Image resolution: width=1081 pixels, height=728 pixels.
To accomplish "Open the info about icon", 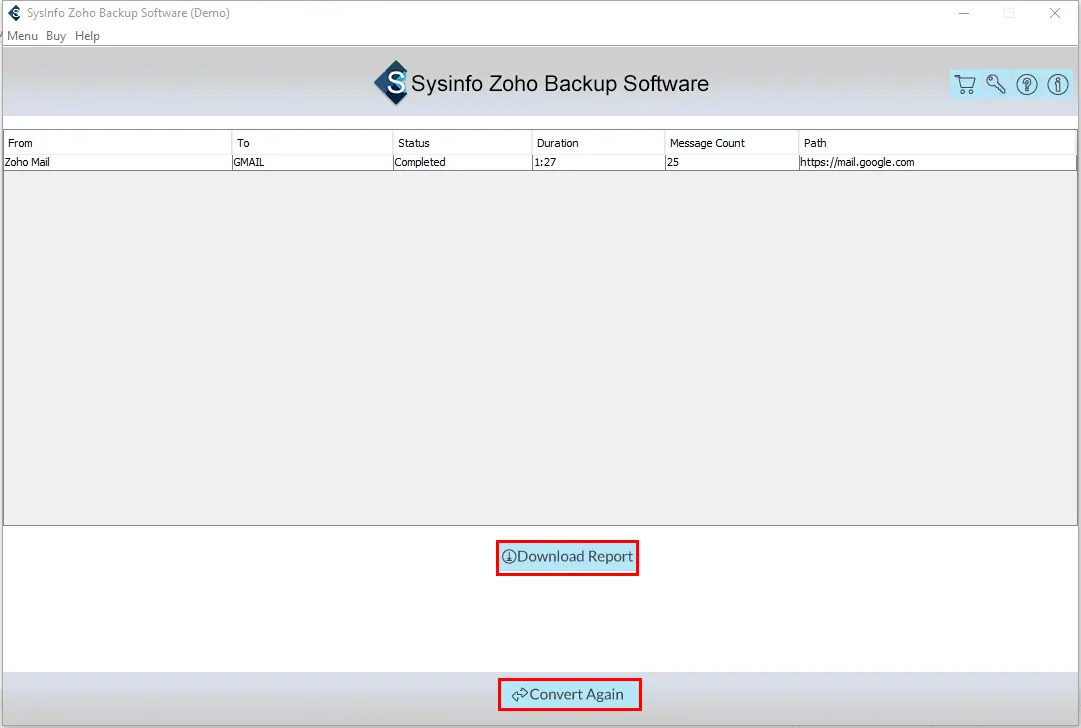I will pyautogui.click(x=1058, y=84).
